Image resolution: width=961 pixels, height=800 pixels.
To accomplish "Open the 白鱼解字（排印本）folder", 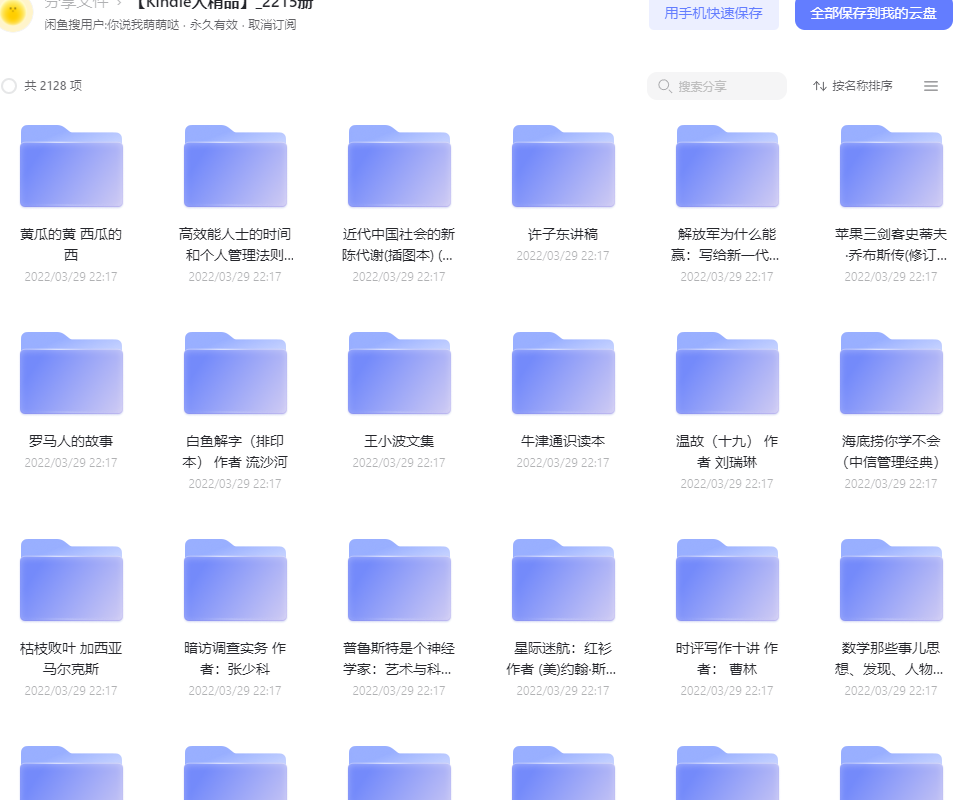I will (x=235, y=373).
